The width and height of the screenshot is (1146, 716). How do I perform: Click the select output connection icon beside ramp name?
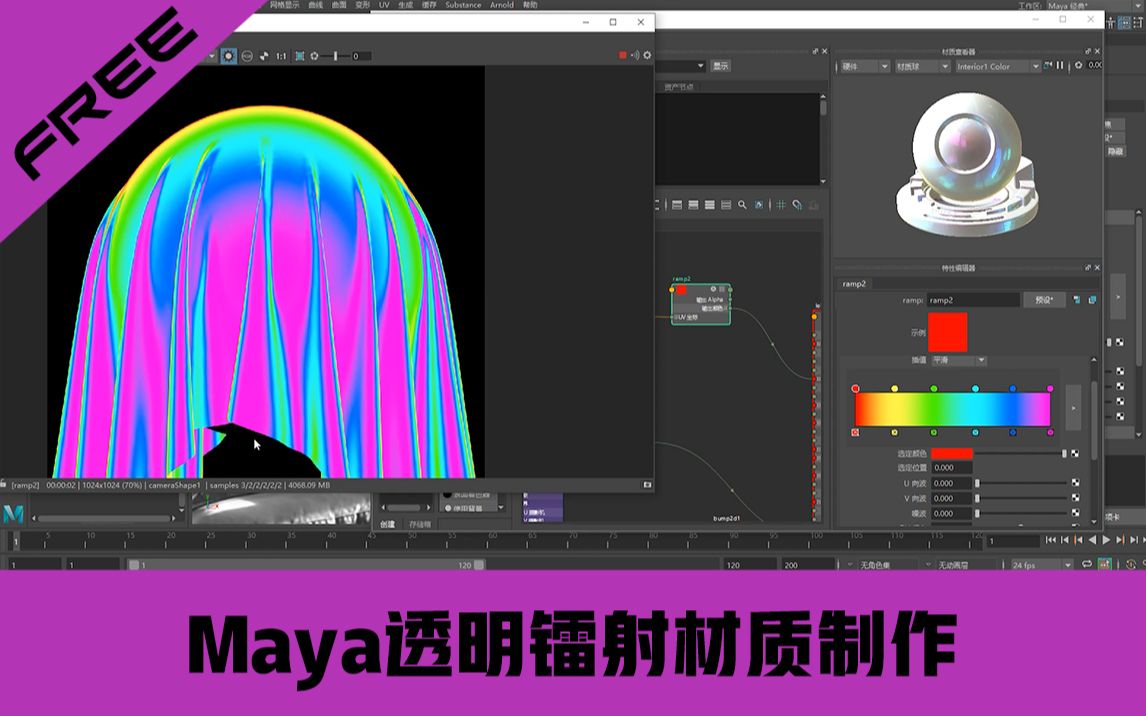coord(1092,300)
